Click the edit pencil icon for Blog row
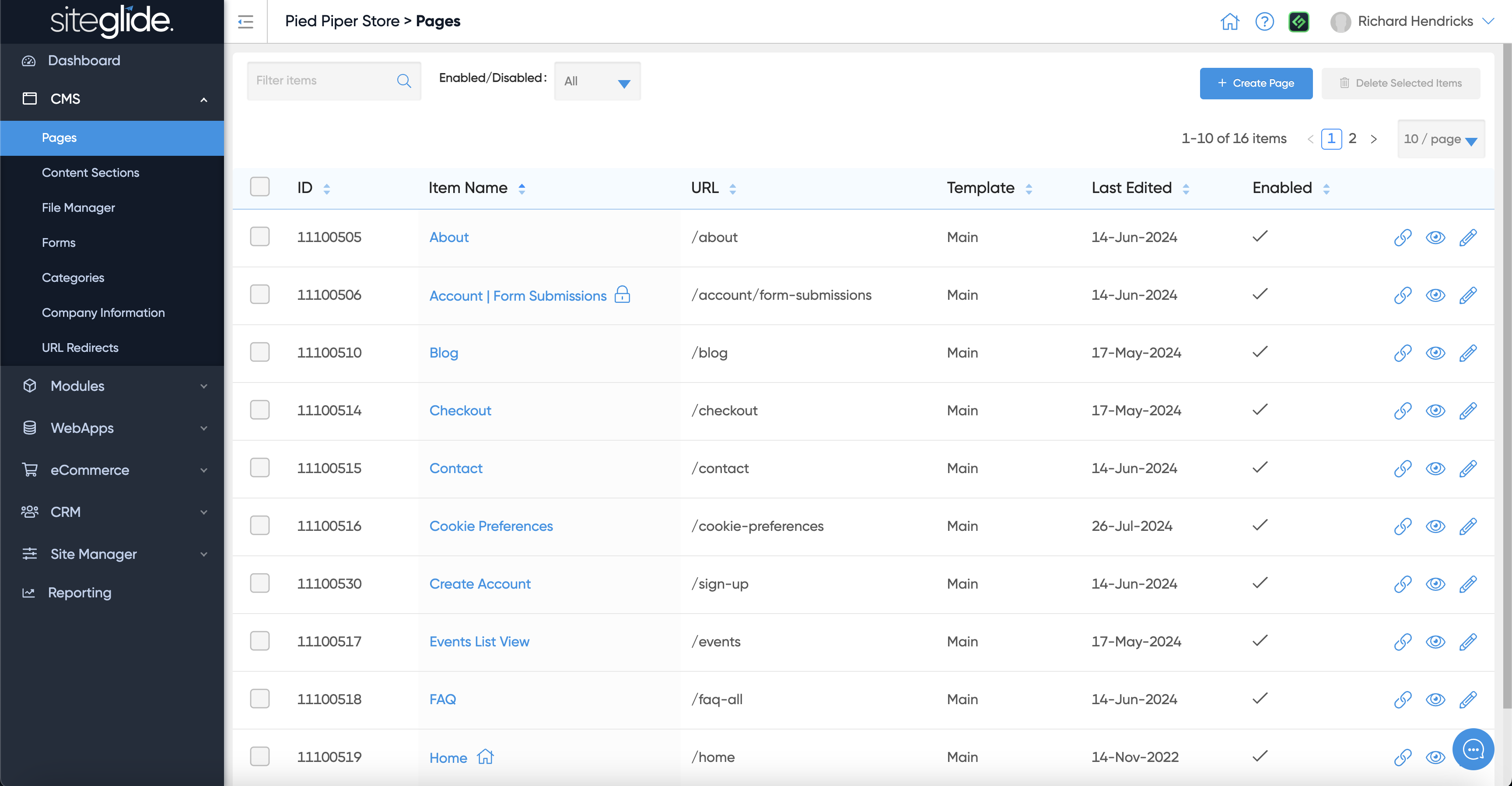 tap(1467, 353)
